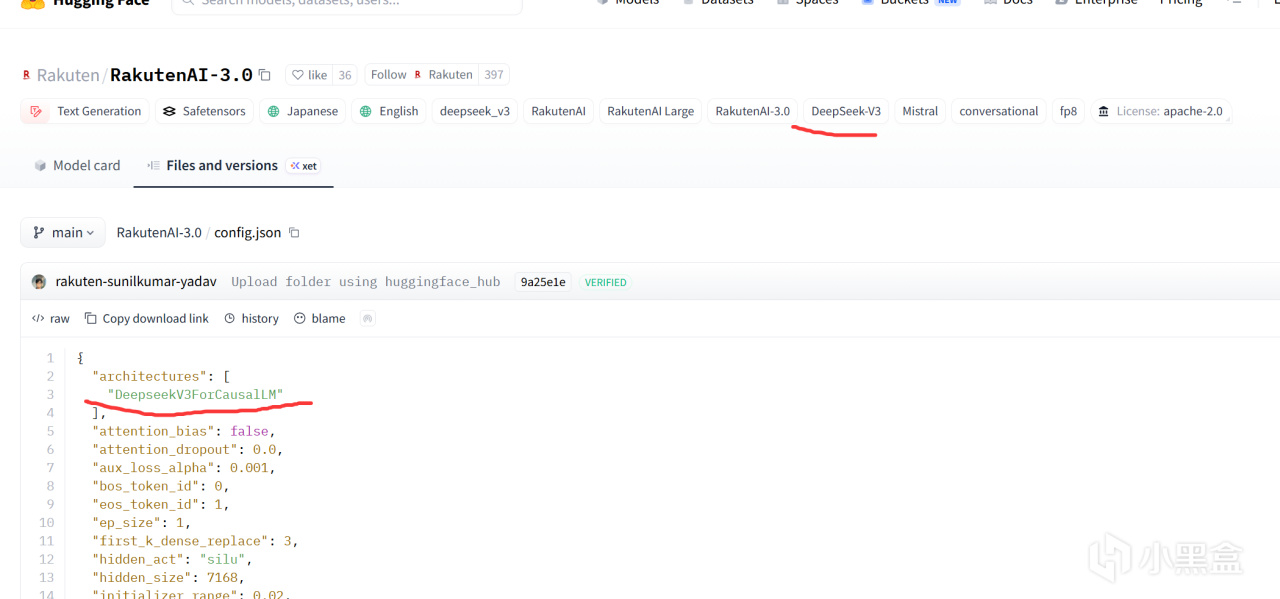The width and height of the screenshot is (1280, 599).
Task: Click the Mistral tag
Action: pyautogui.click(x=920, y=111)
